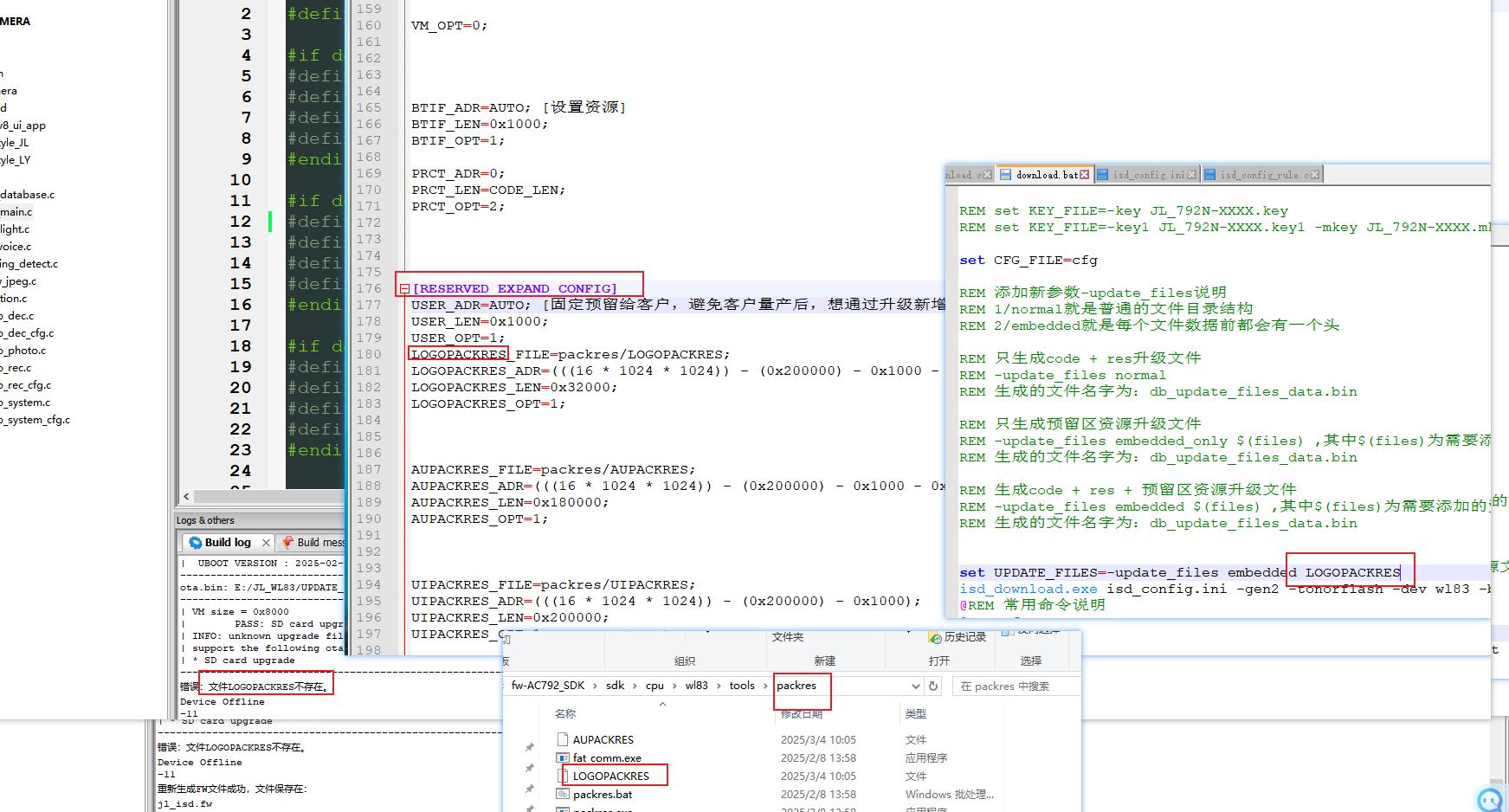Click the save icon on download.bat tab

point(1006,175)
